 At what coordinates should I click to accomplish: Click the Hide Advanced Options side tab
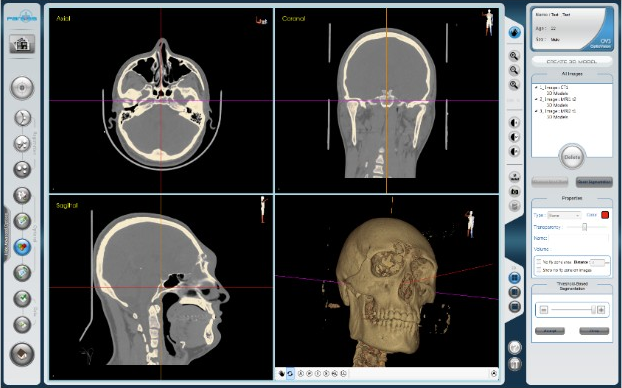pyautogui.click(x=6, y=234)
